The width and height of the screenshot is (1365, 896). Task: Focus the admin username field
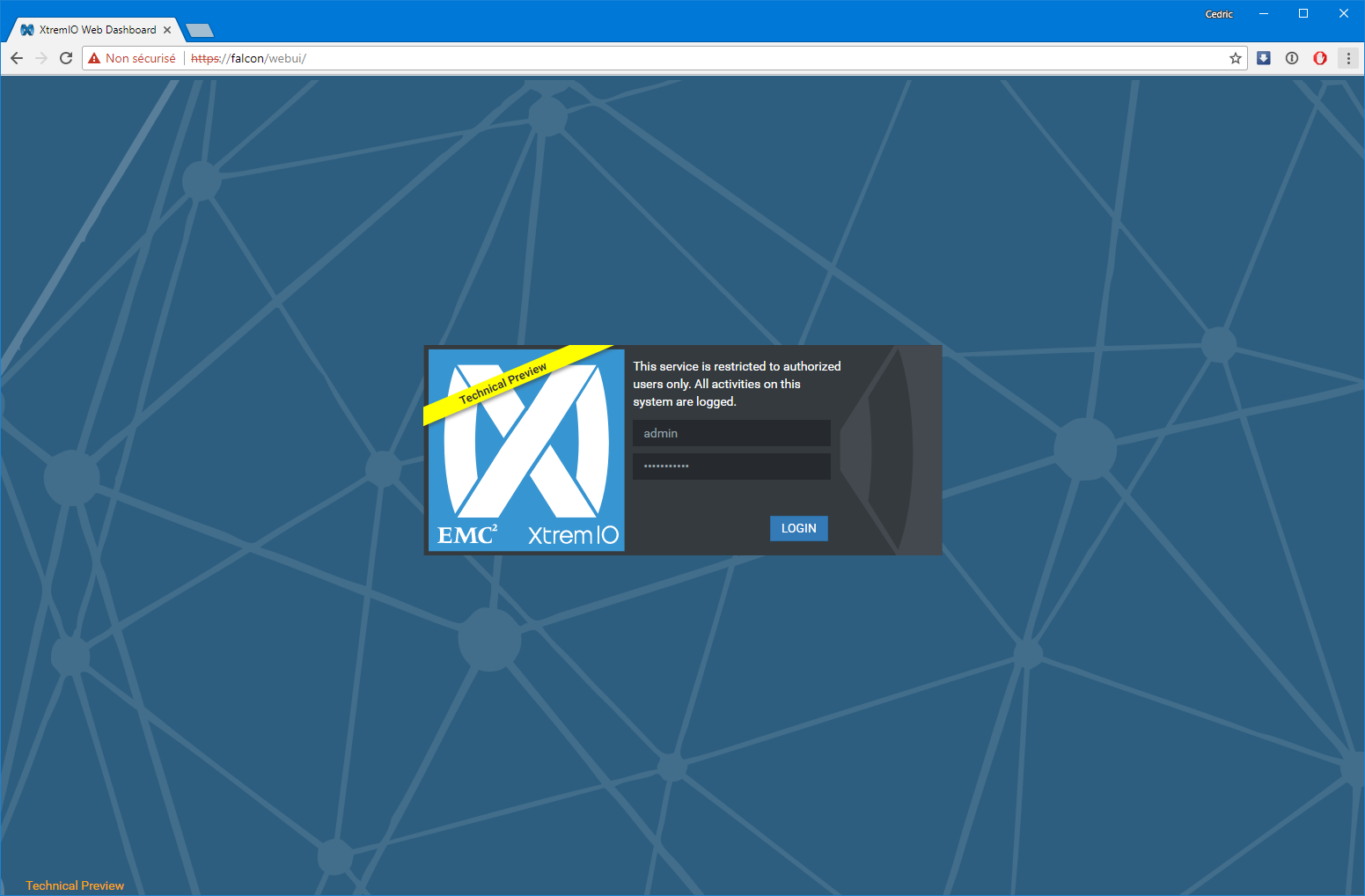tap(730, 433)
